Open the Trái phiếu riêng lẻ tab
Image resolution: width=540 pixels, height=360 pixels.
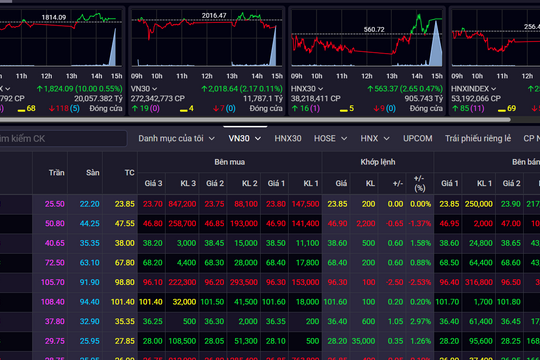coord(478,138)
